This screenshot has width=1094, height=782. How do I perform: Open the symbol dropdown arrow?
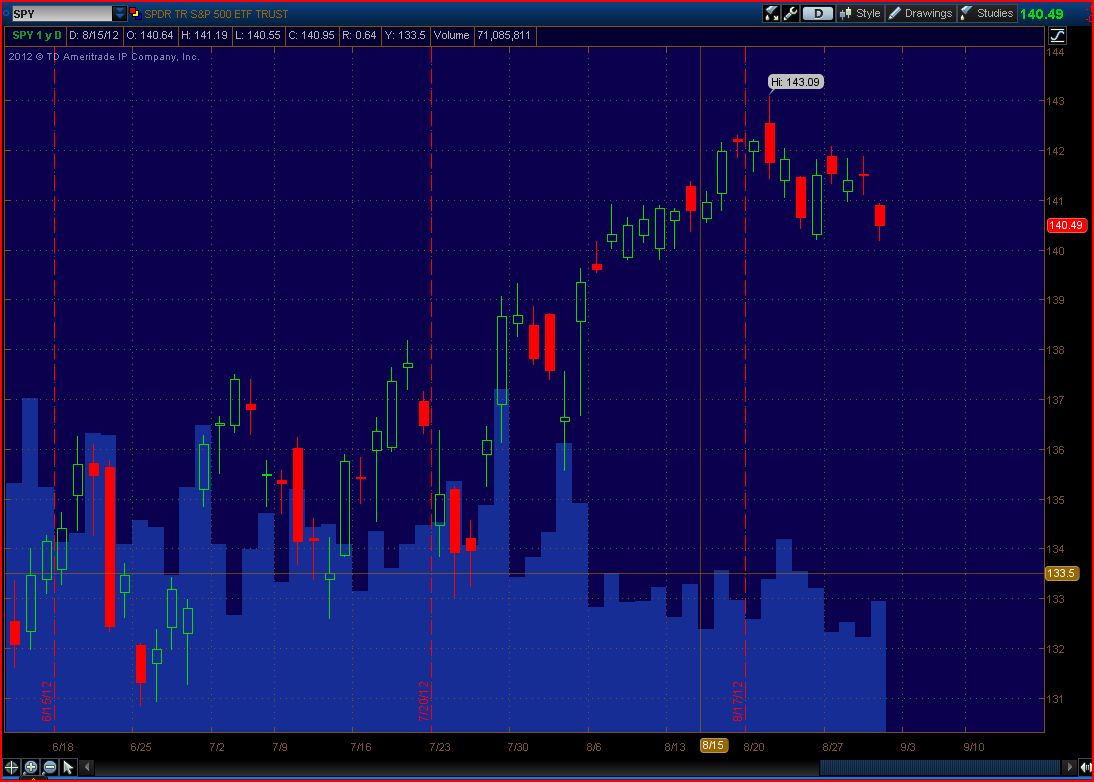(119, 13)
